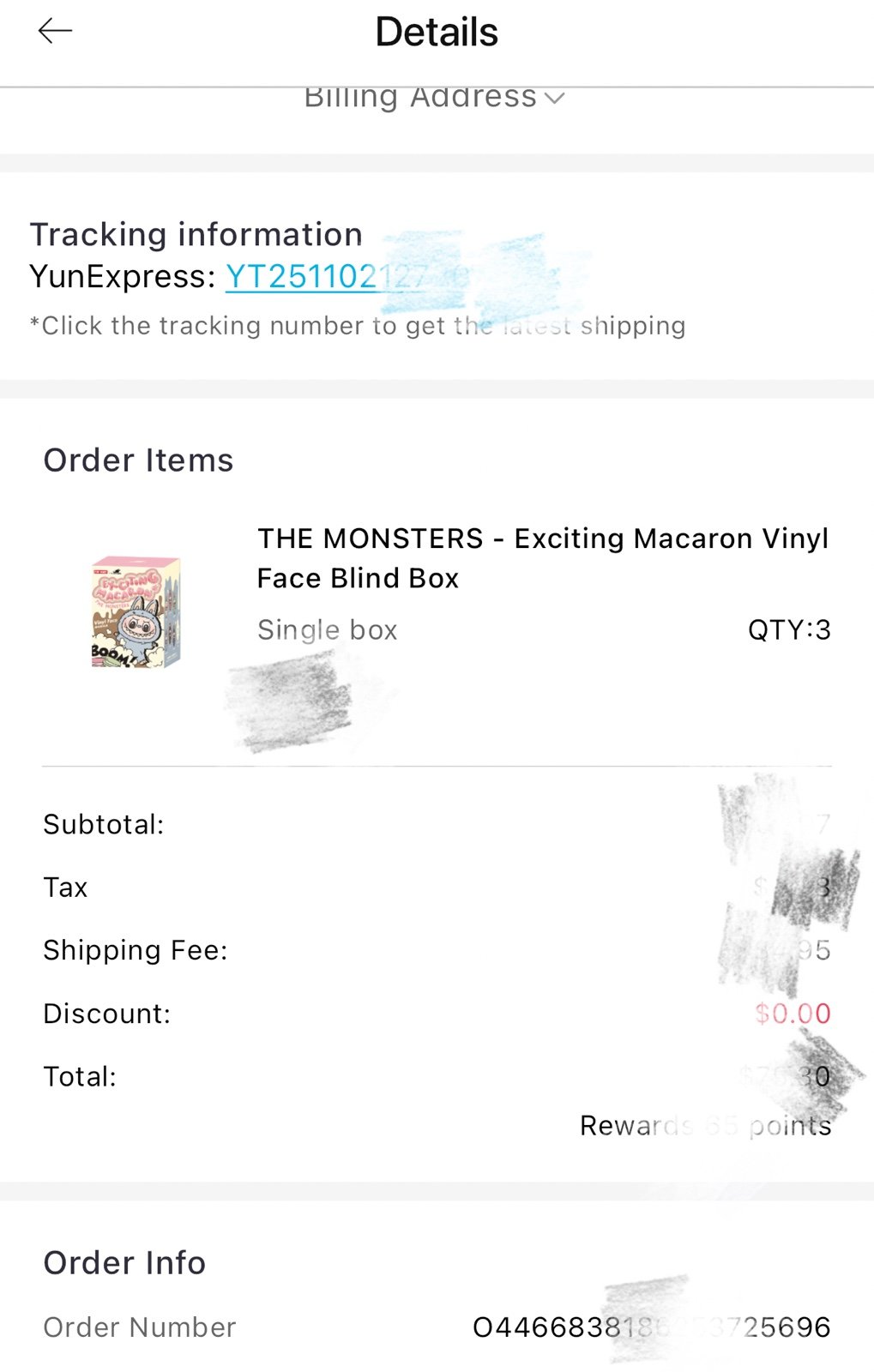Tap the Order Items heading

(138, 460)
